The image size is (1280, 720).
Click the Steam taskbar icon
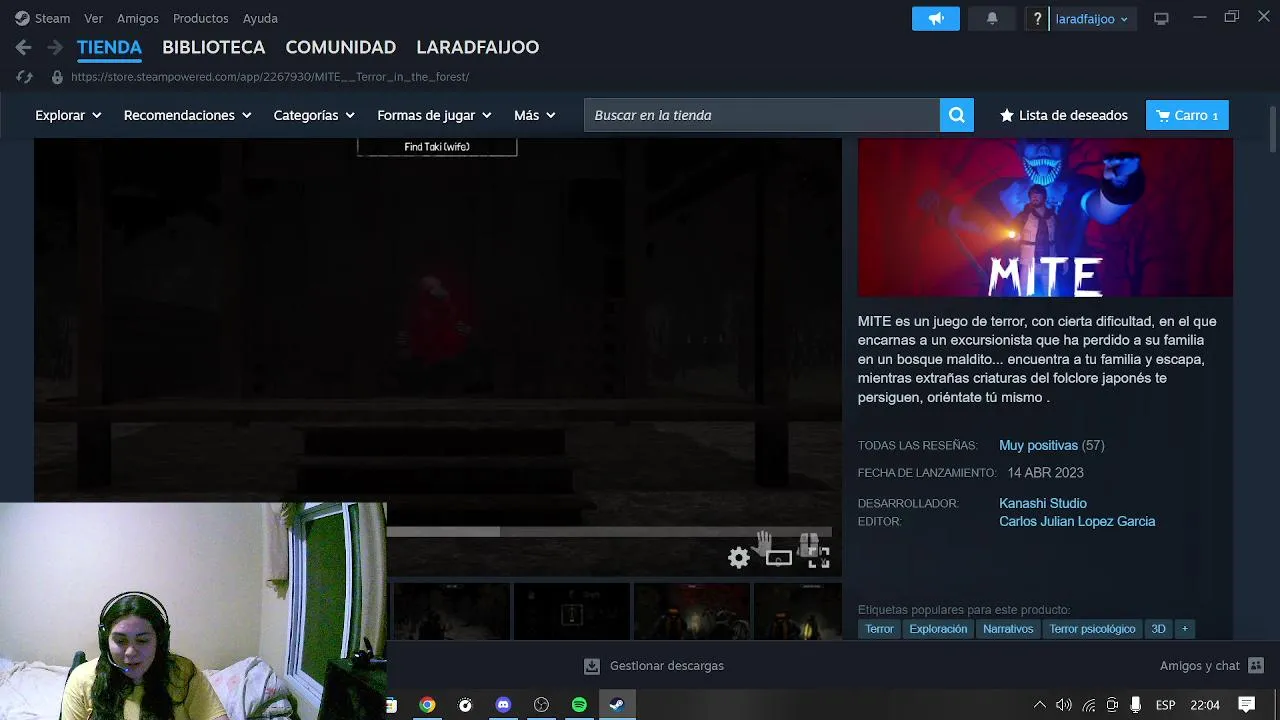coord(617,705)
